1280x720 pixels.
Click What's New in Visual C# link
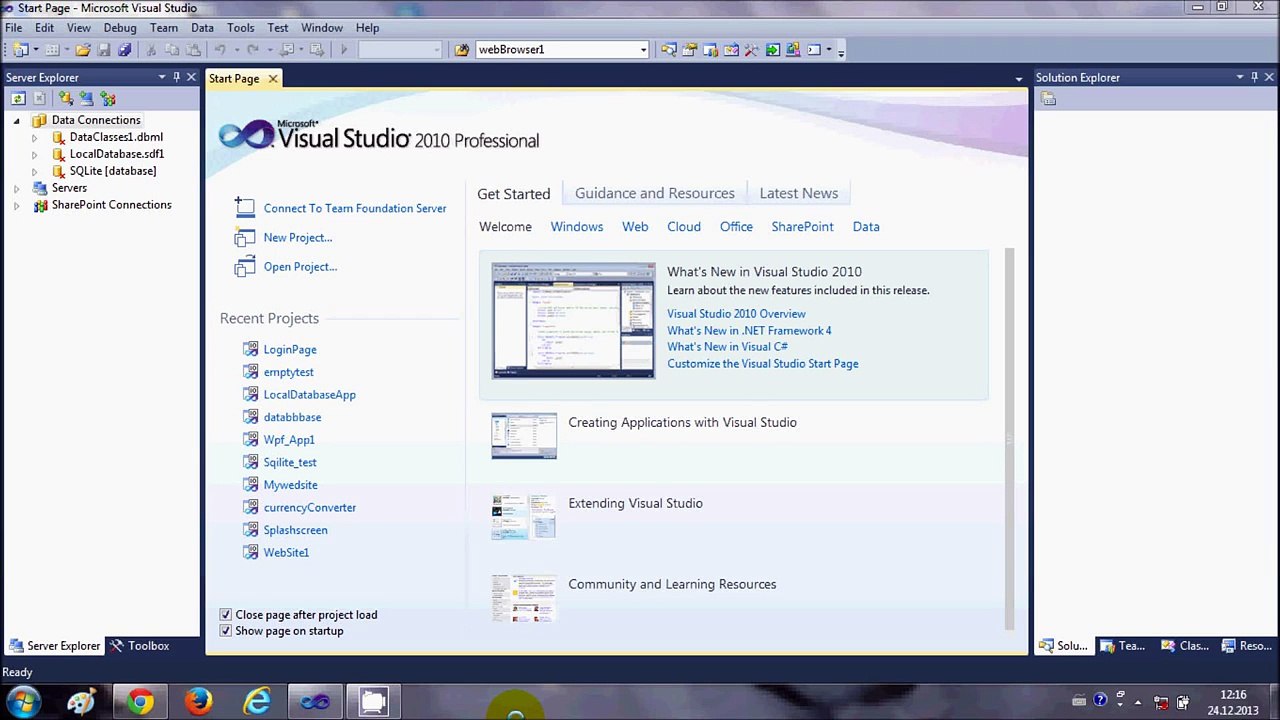pos(727,347)
